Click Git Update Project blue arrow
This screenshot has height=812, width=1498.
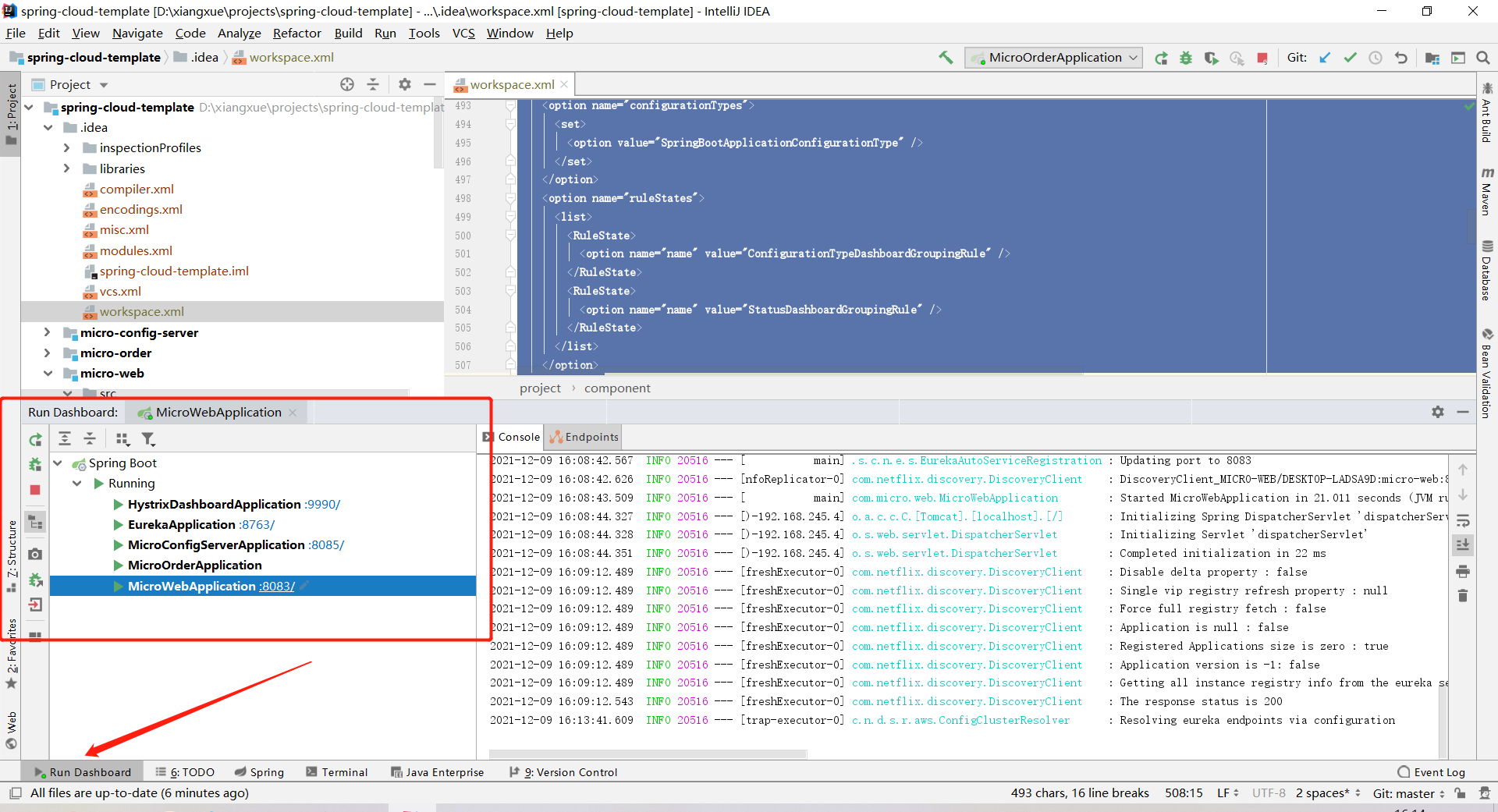tap(1325, 58)
